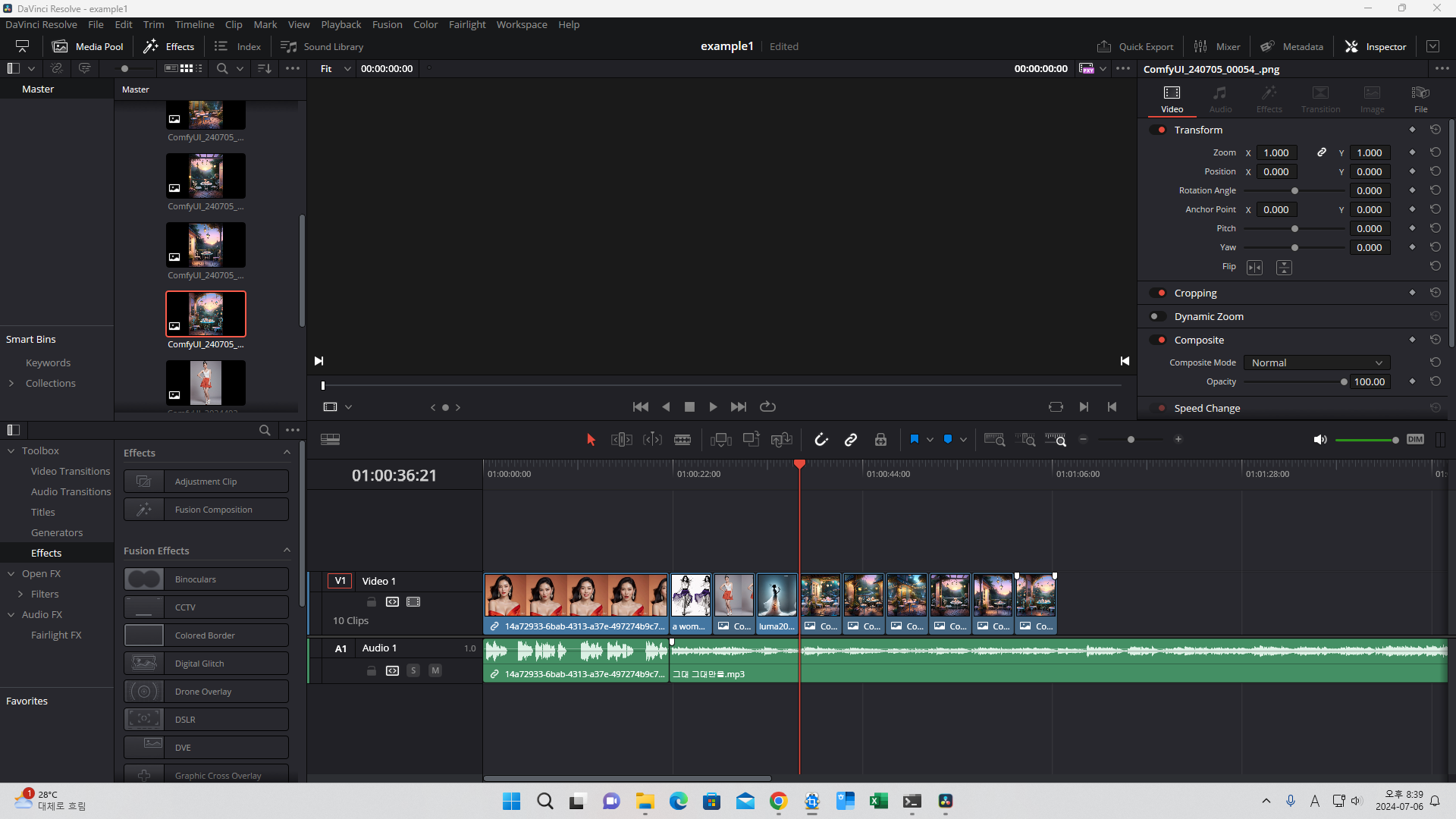Select the Blade edit mode tool
This screenshot has height=819, width=1456.
point(682,440)
